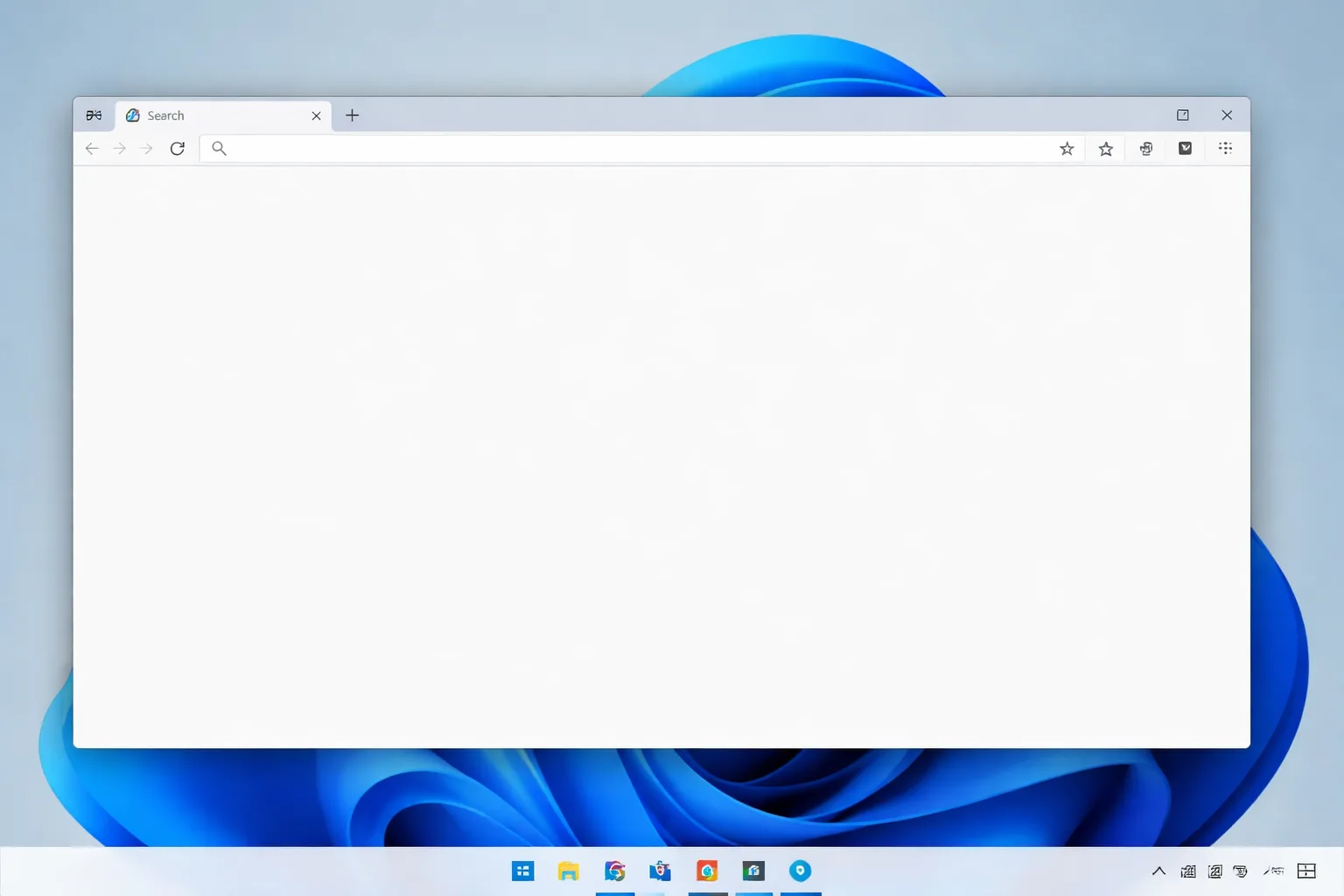Click the star inside the address bar
The image size is (1344, 896).
coord(1067,149)
